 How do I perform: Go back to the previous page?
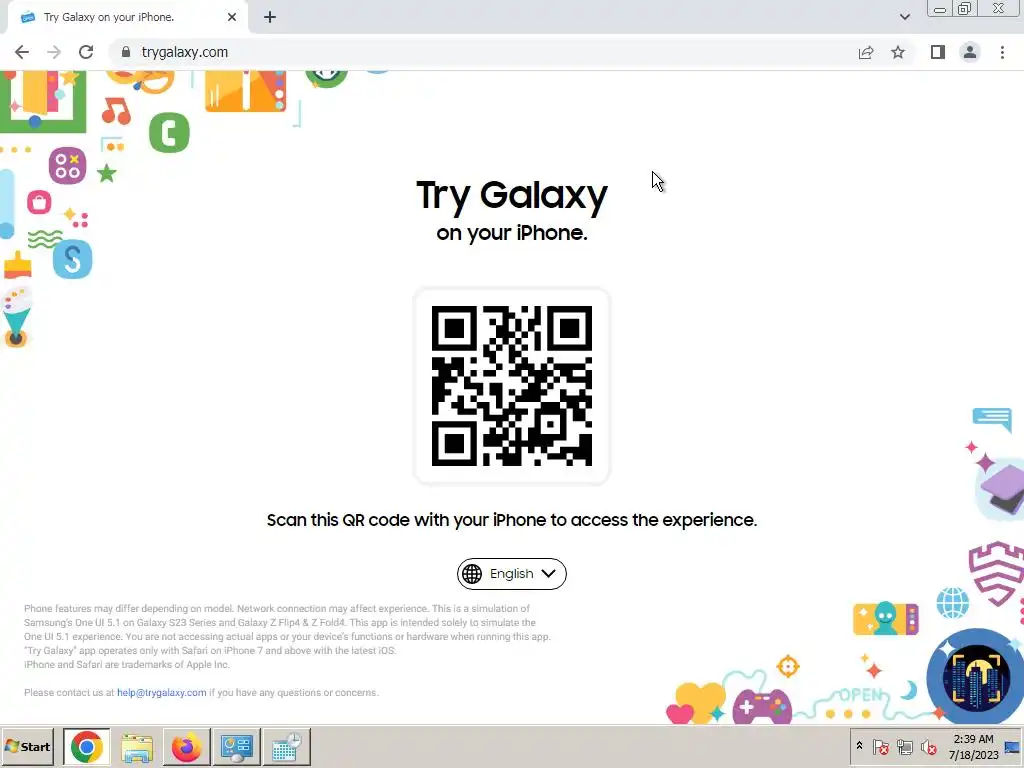22,52
